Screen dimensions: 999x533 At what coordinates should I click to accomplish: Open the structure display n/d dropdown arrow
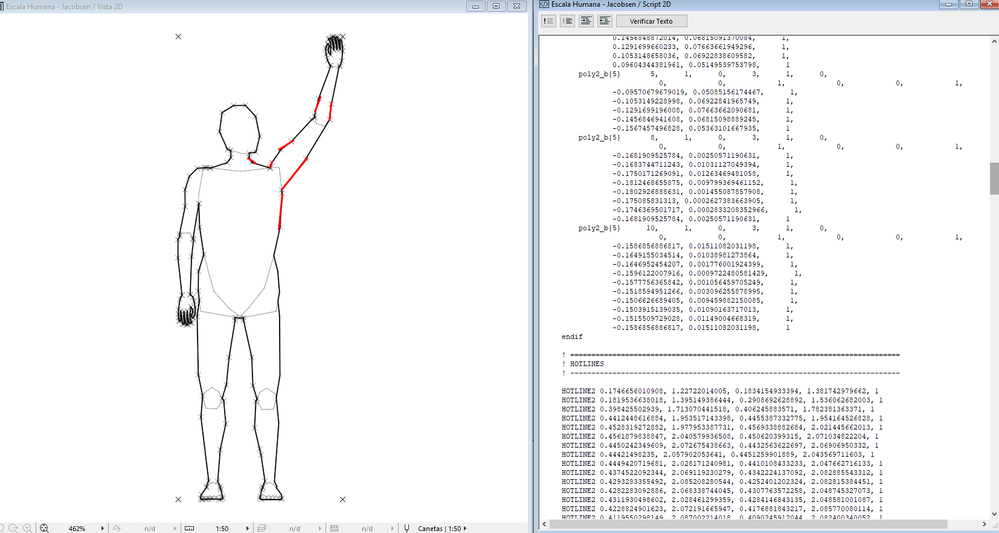(392, 529)
